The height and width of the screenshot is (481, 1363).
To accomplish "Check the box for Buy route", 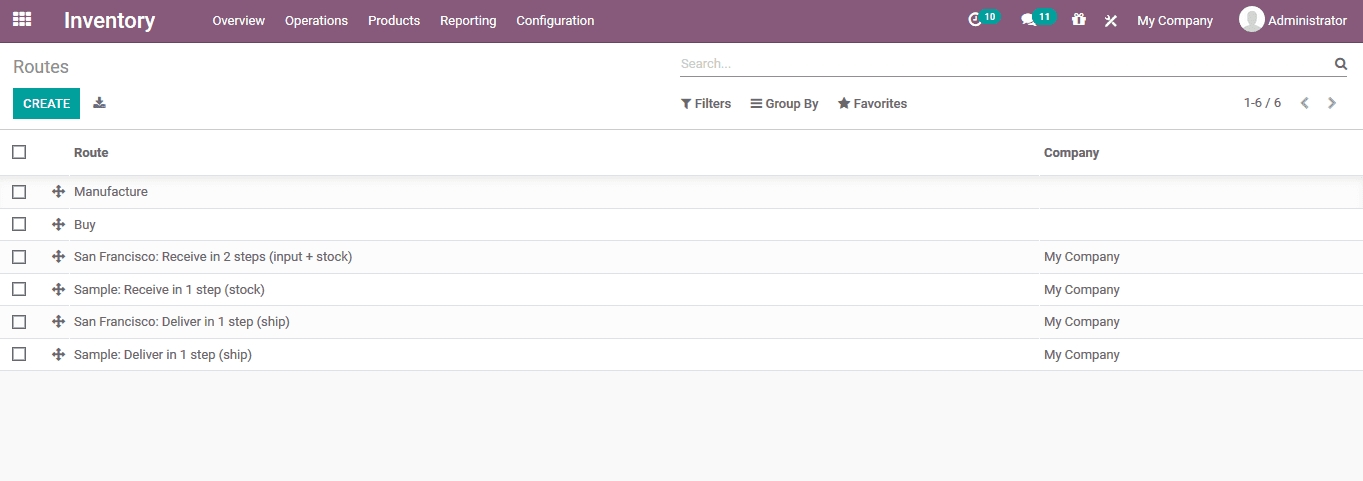I will 19,225.
